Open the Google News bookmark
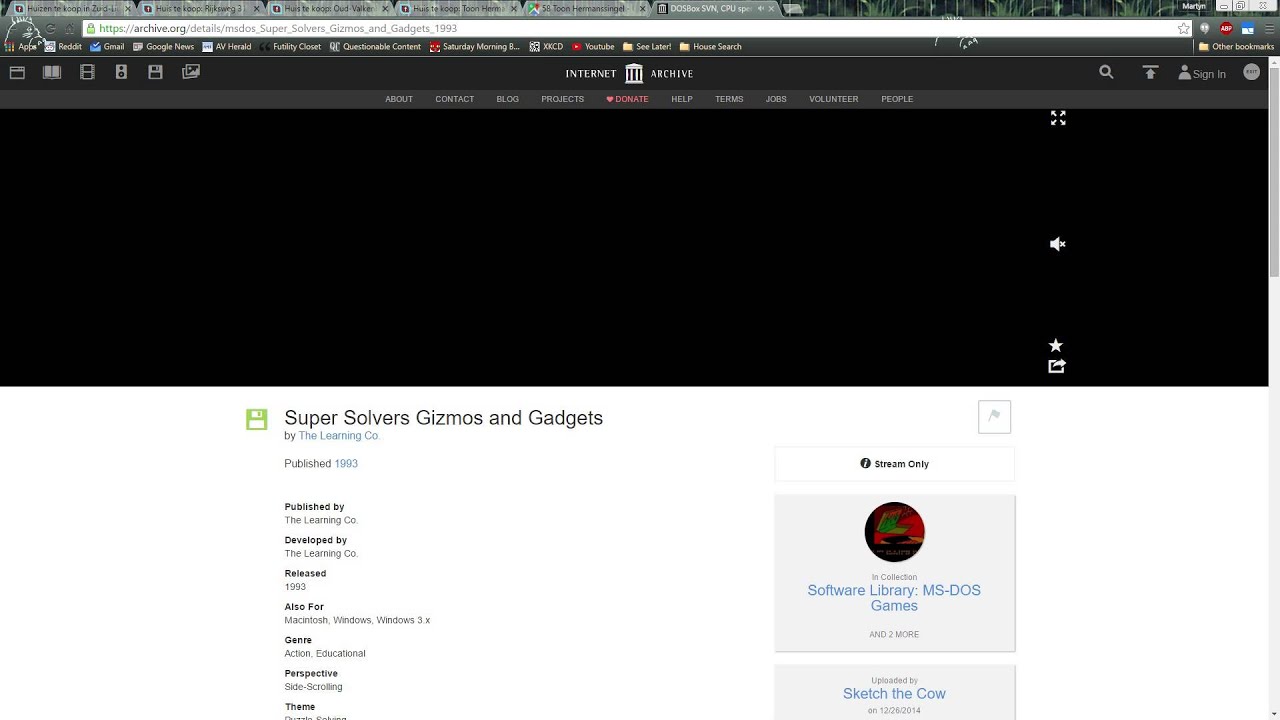This screenshot has width=1280, height=720. click(x=163, y=47)
